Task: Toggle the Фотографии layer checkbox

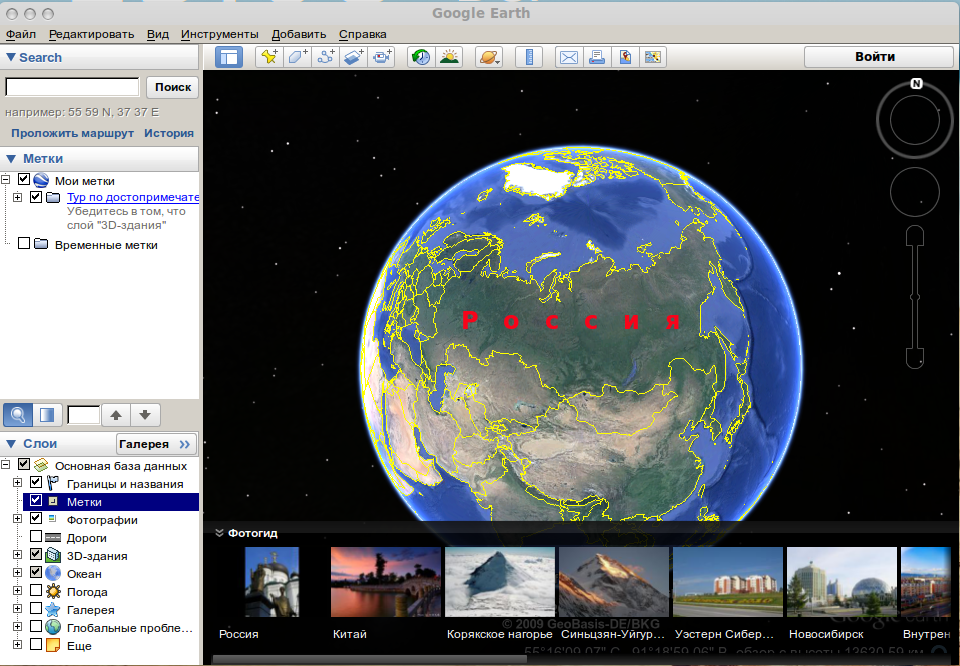Action: pos(36,518)
